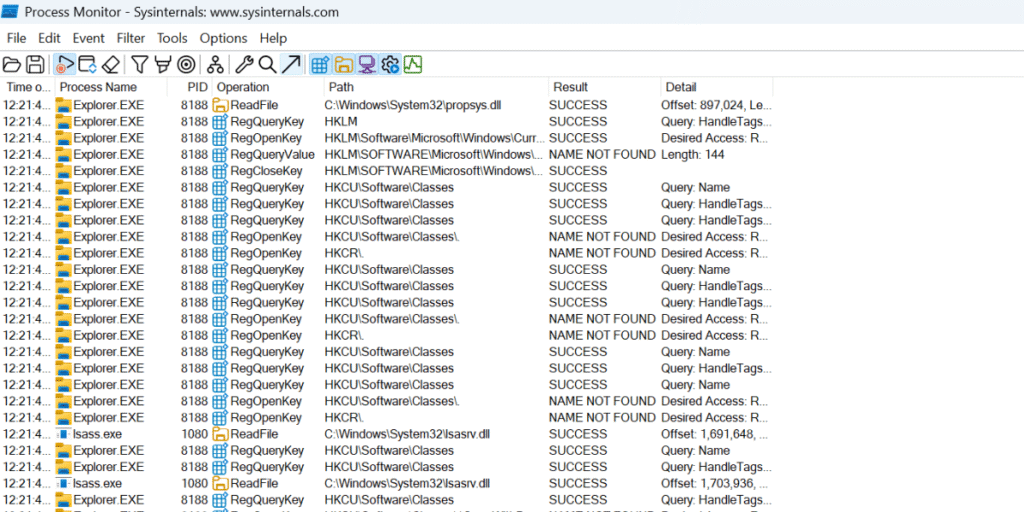
Task: Click the RegCloseKey row registry icon
Action: pyautogui.click(x=220, y=171)
